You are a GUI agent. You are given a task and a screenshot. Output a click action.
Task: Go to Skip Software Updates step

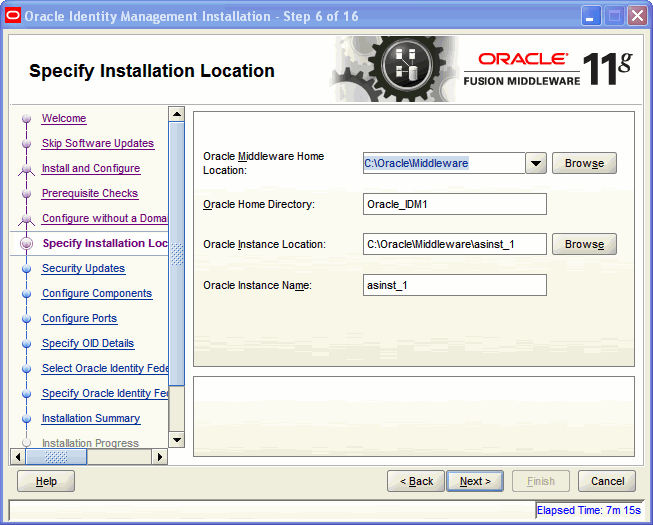coord(98,143)
